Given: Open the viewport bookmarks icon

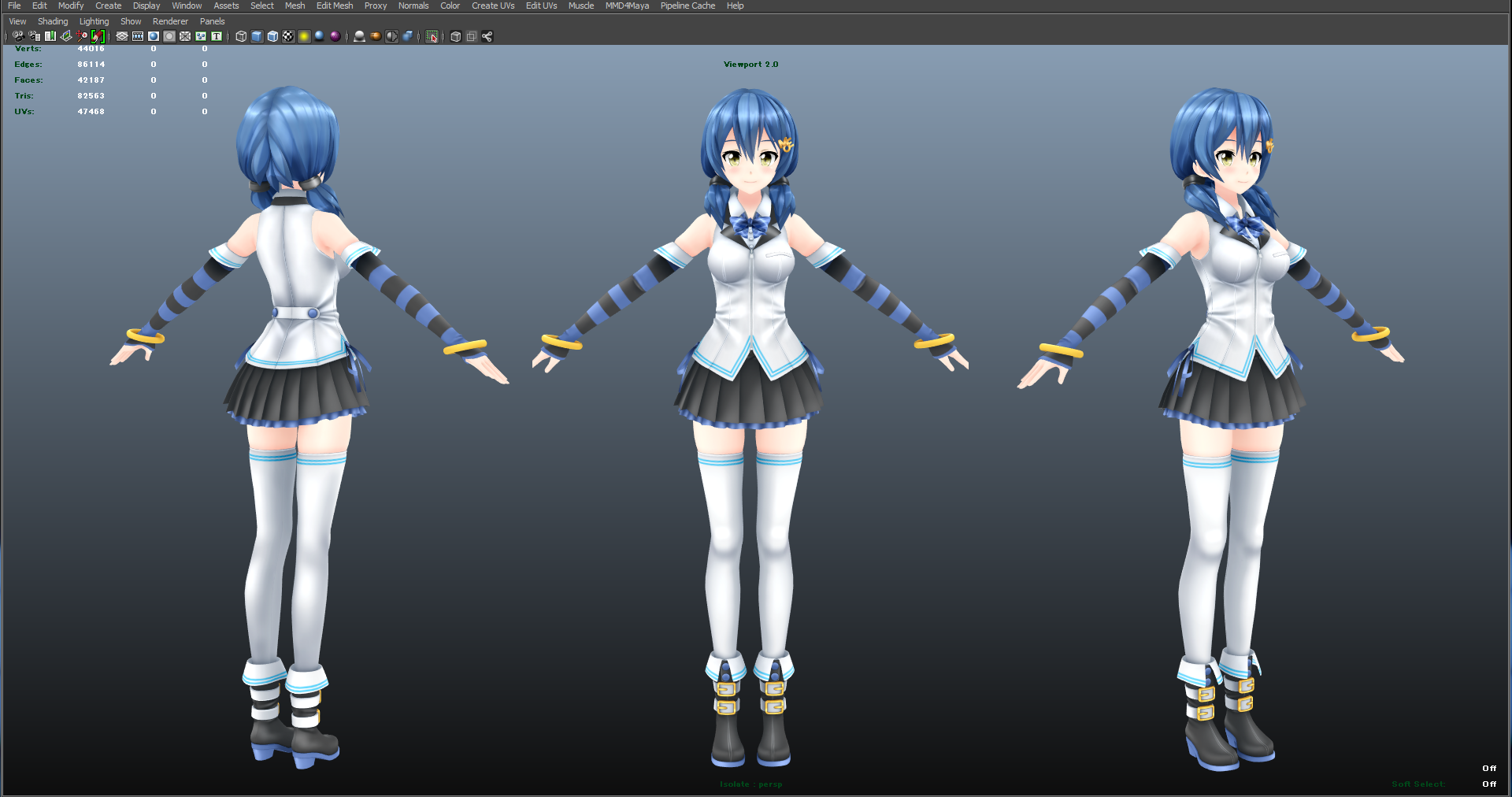Looking at the screenshot, I should [50, 36].
